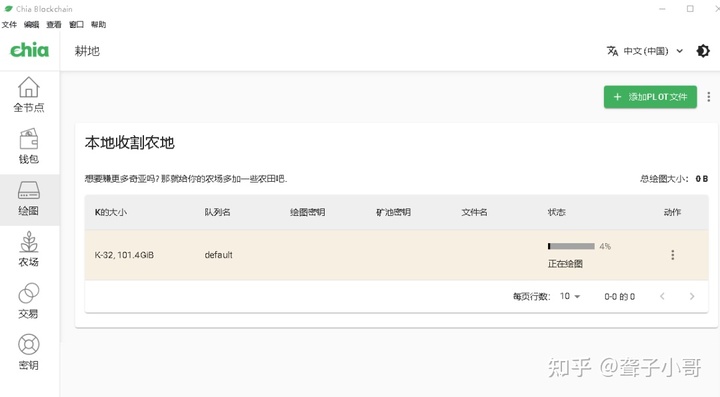The image size is (720, 397).
Task: Open actions menu for K-32 plot row
Action: click(673, 255)
